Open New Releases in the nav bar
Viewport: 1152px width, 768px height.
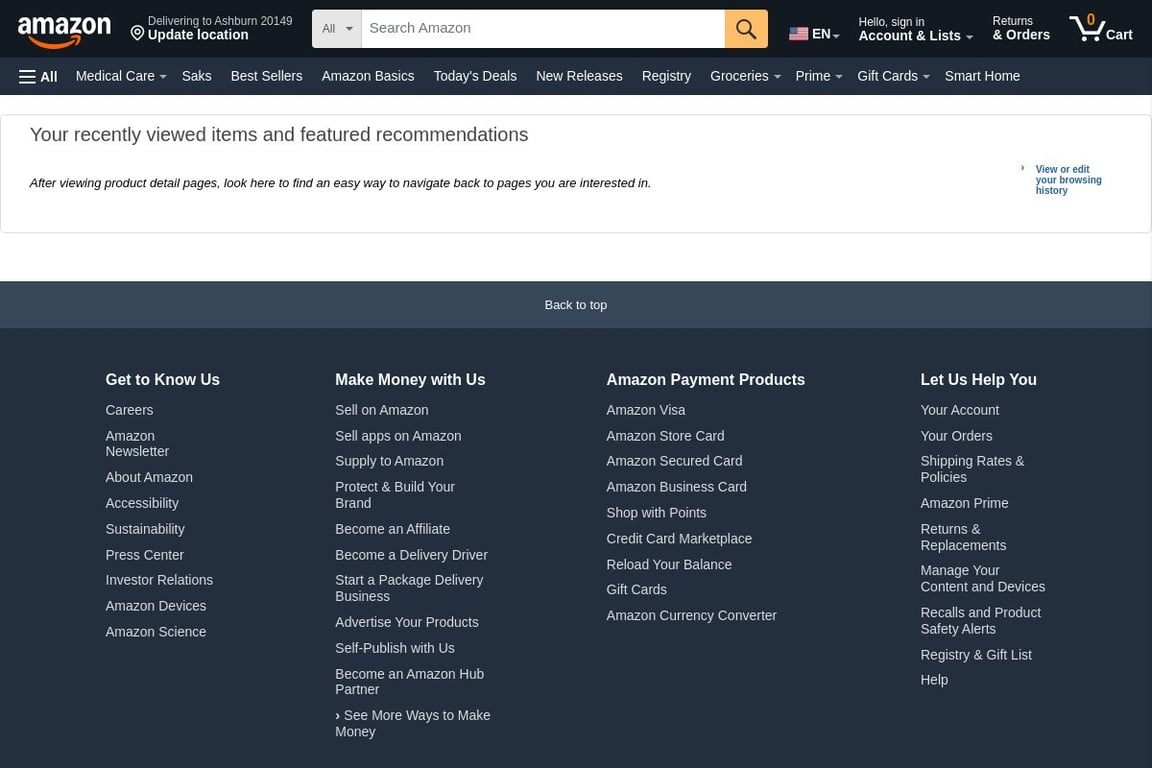pyautogui.click(x=579, y=76)
